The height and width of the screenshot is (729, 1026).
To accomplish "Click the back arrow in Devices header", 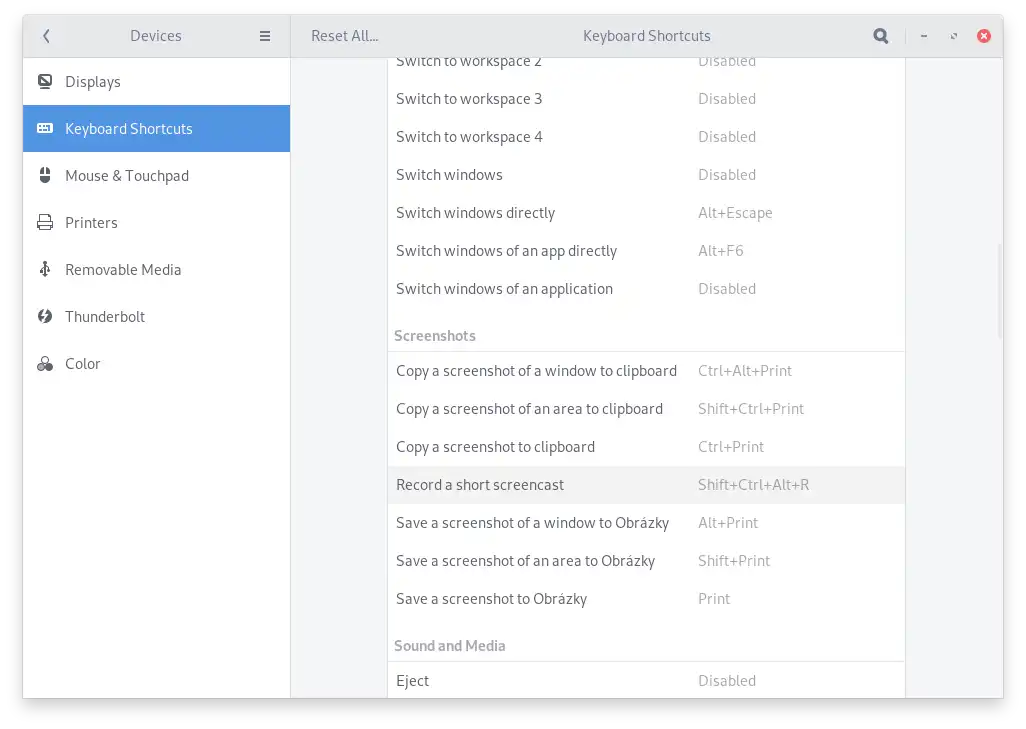I will [x=46, y=36].
